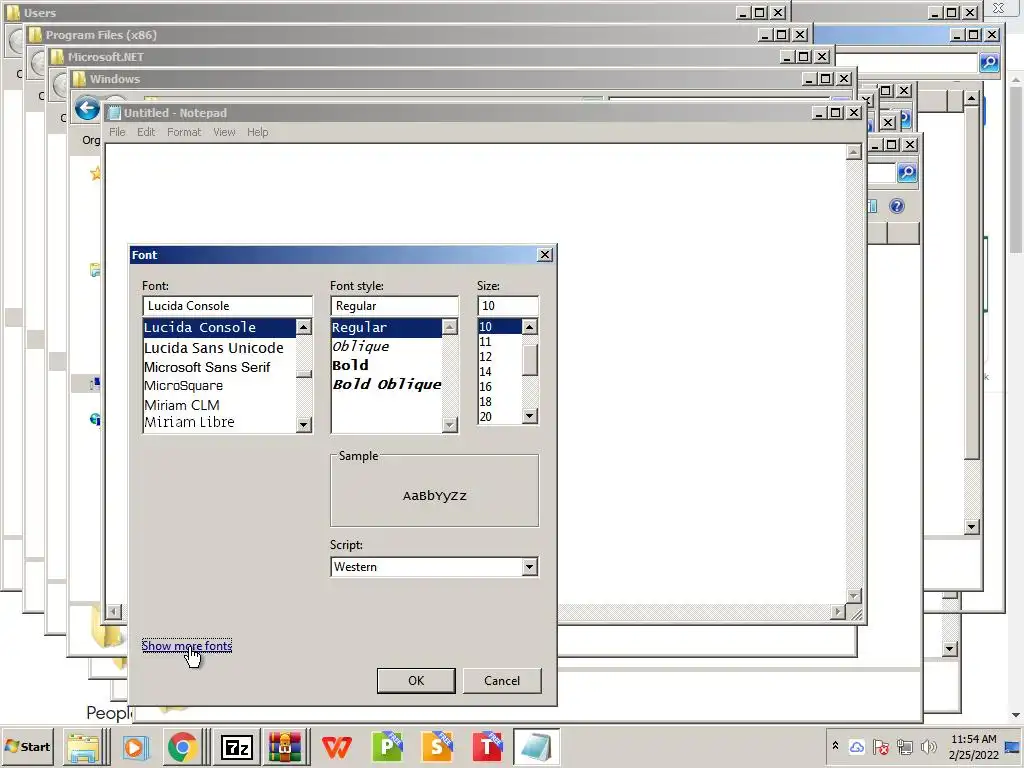Click the size list scrollbar thumb
This screenshot has width=1024, height=768.
[530, 360]
